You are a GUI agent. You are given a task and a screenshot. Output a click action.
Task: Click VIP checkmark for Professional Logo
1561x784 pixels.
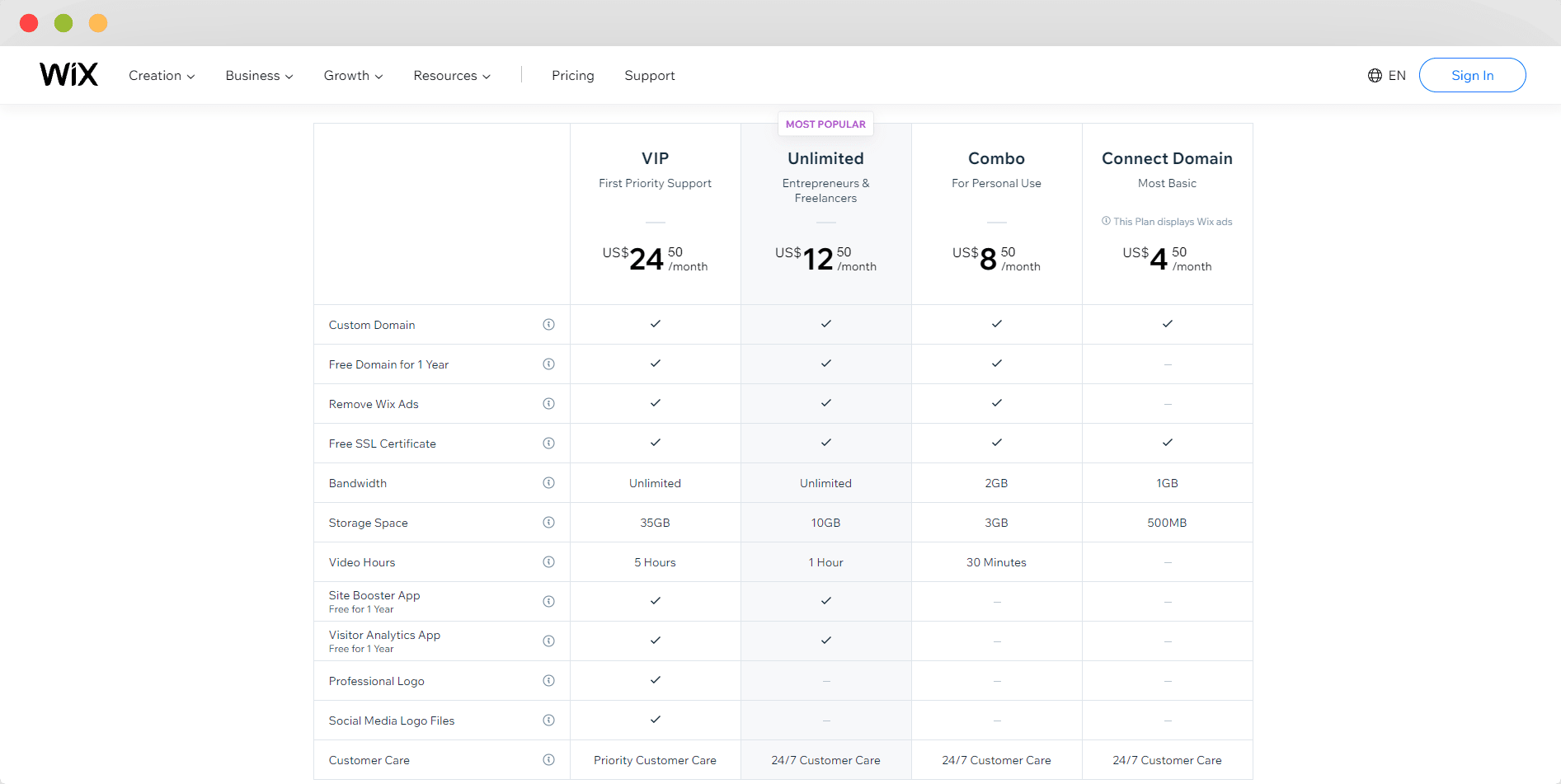[656, 680]
